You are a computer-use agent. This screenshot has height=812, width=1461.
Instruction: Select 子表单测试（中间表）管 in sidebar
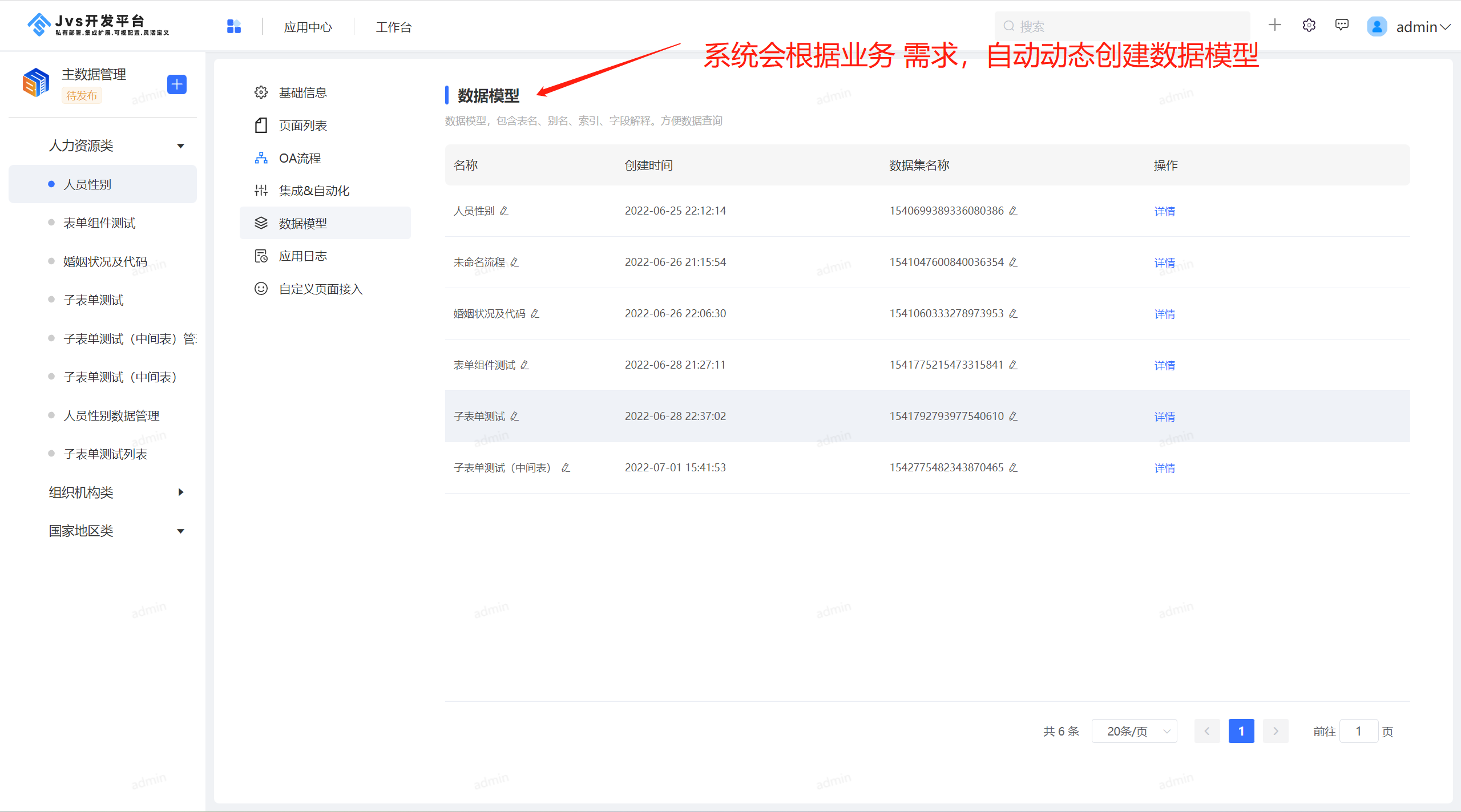pyautogui.click(x=103, y=339)
